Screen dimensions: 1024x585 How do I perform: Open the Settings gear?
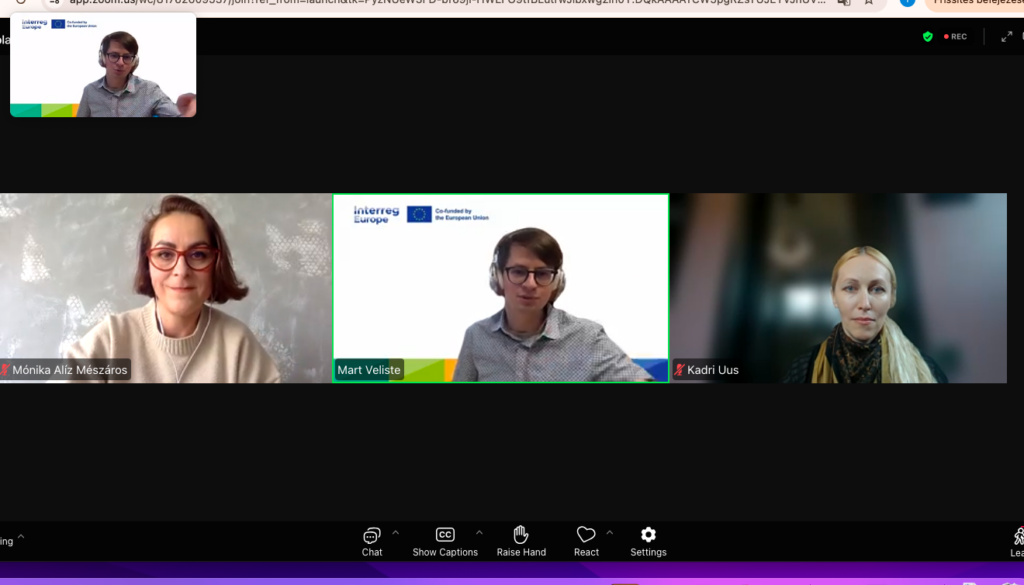[648, 542]
